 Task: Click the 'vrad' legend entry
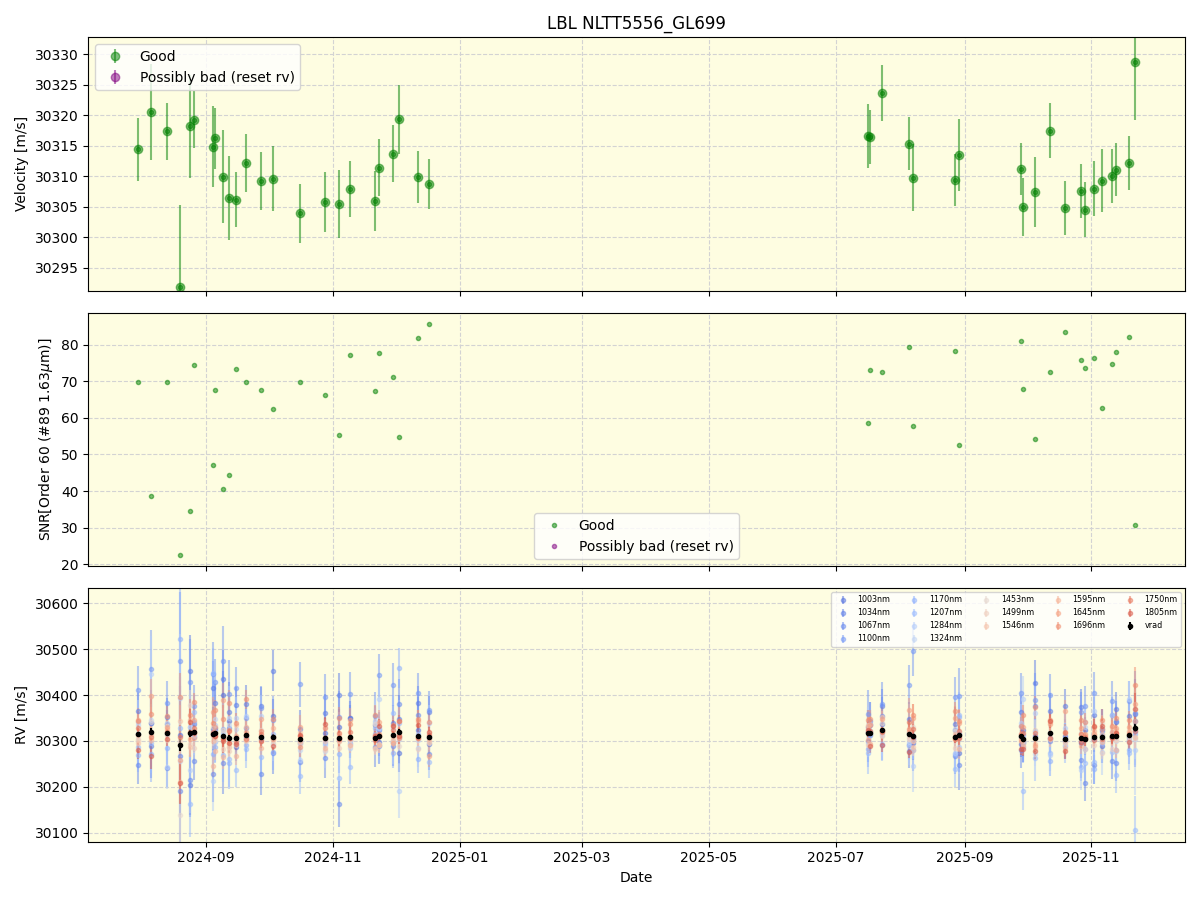click(x=1145, y=625)
